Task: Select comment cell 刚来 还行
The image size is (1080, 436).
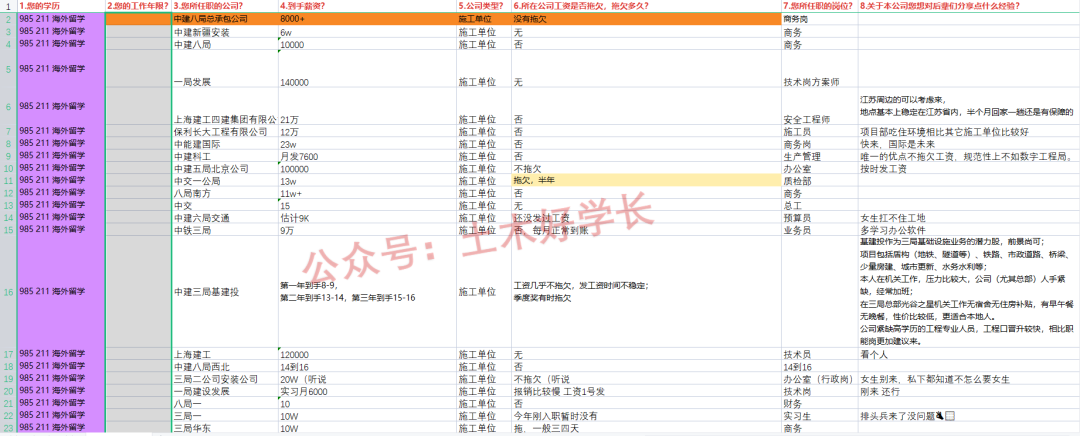Action: [968, 392]
